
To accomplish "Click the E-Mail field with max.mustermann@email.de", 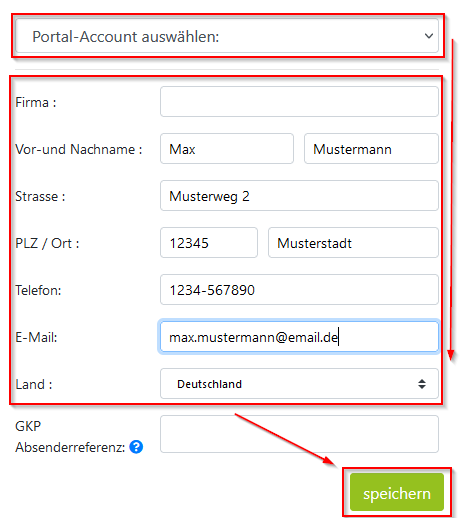I will 299,337.
